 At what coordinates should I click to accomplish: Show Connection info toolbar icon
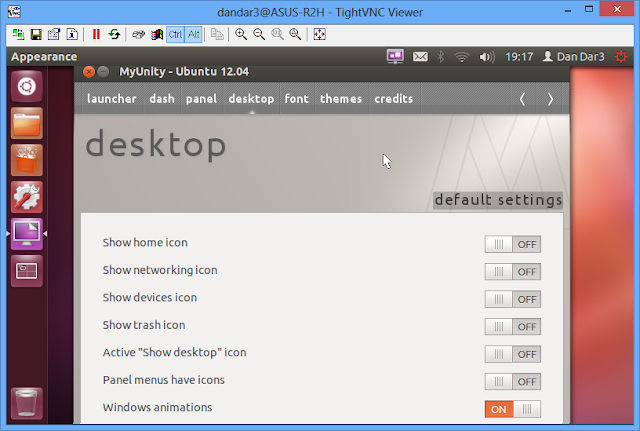click(72, 35)
